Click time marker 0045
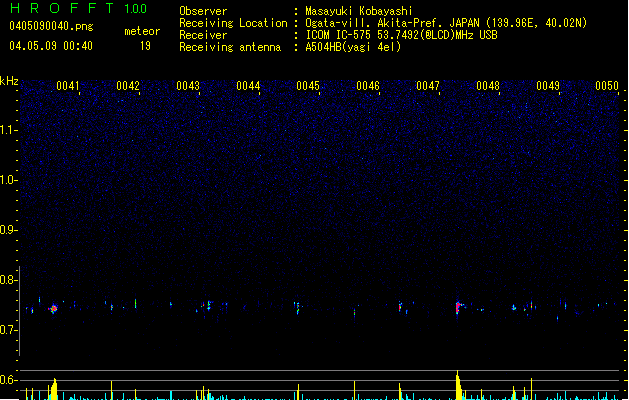Screen dimensions: 629x400 308,86
